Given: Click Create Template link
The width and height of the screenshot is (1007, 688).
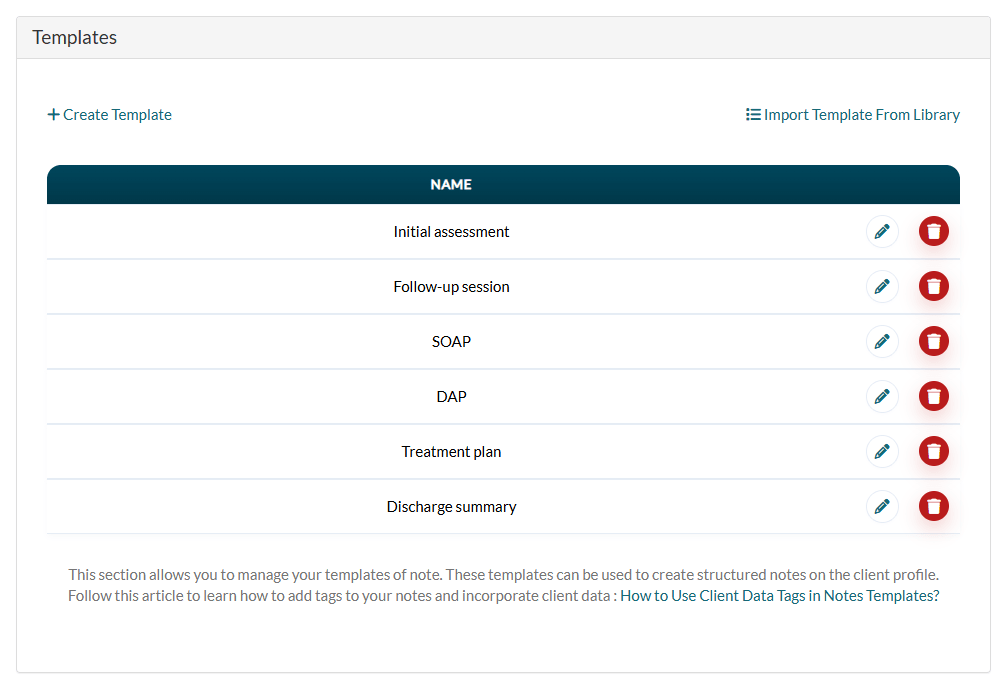Looking at the screenshot, I should pyautogui.click(x=110, y=115).
